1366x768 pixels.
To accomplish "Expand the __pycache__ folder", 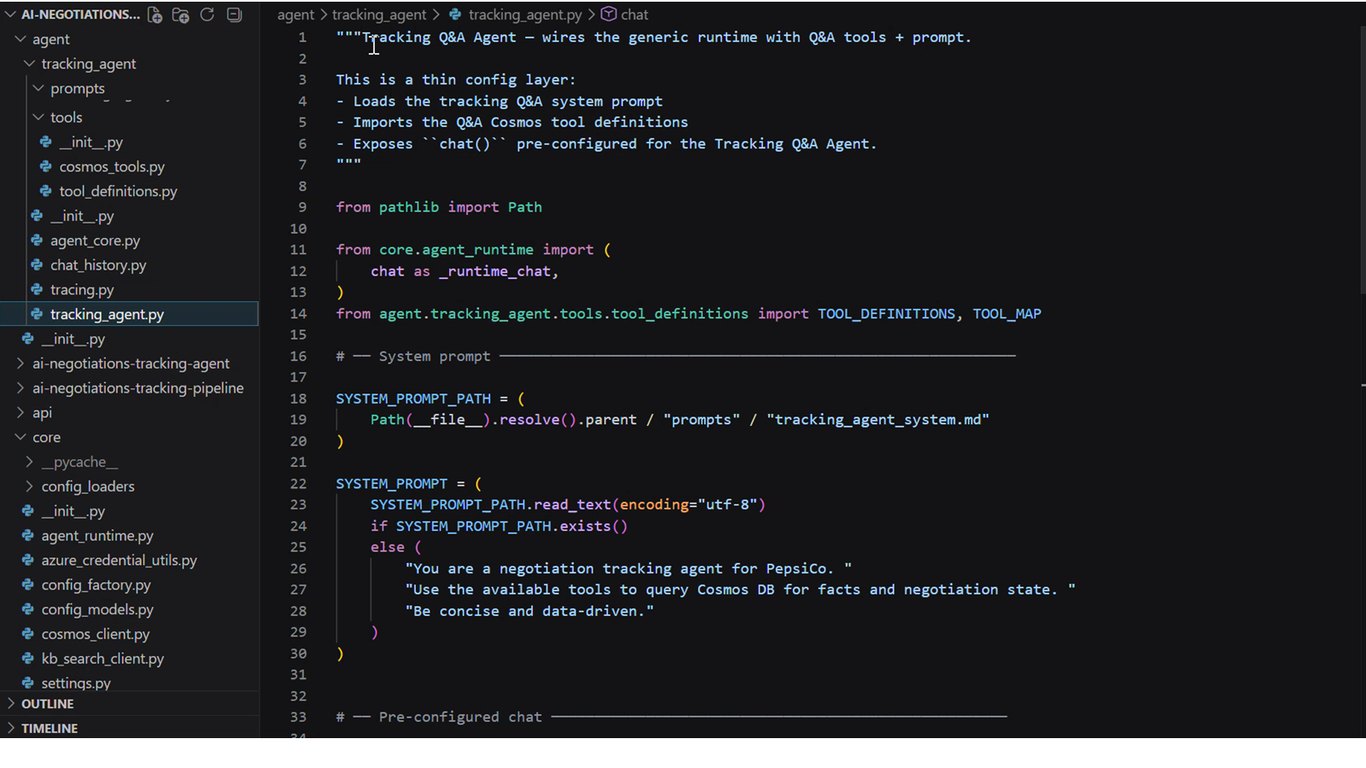I will pos(29,462).
